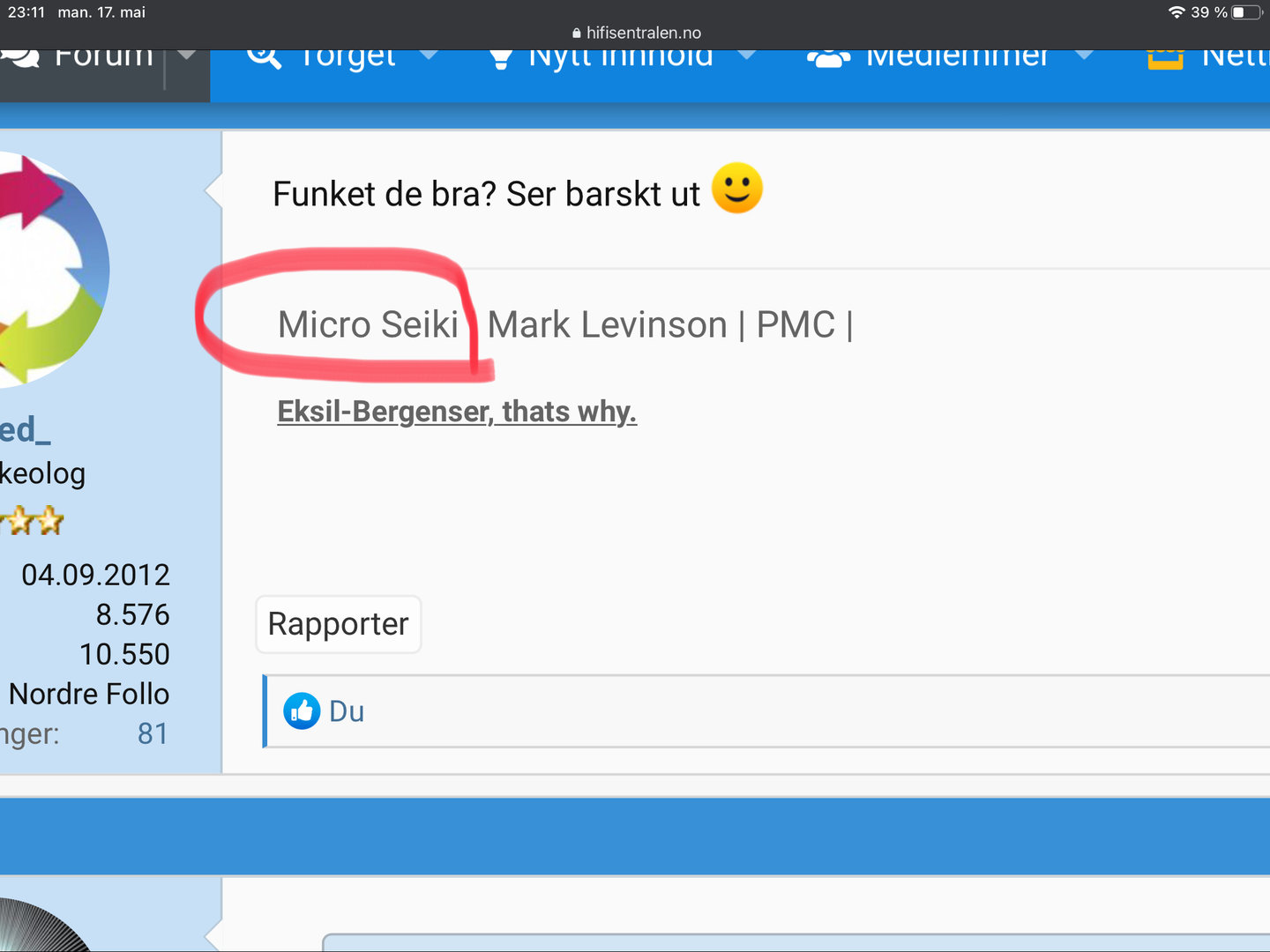Click the join date 04.09.2012

point(95,575)
